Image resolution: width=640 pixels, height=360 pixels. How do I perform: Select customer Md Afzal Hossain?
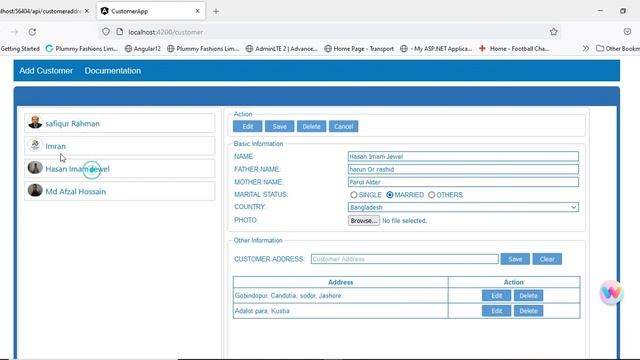click(120, 191)
